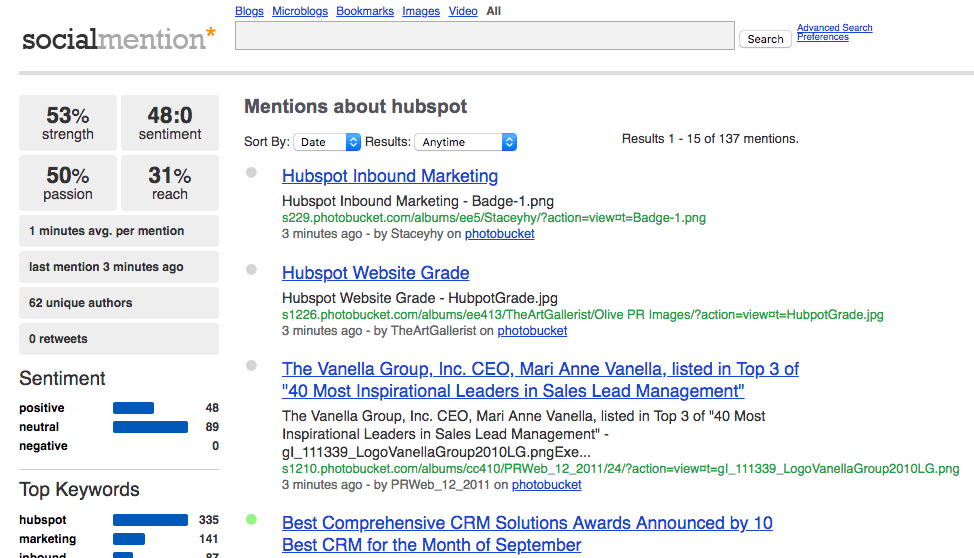Image resolution: width=974 pixels, height=558 pixels.
Task: Open Advanced Search link
Action: tap(834, 28)
